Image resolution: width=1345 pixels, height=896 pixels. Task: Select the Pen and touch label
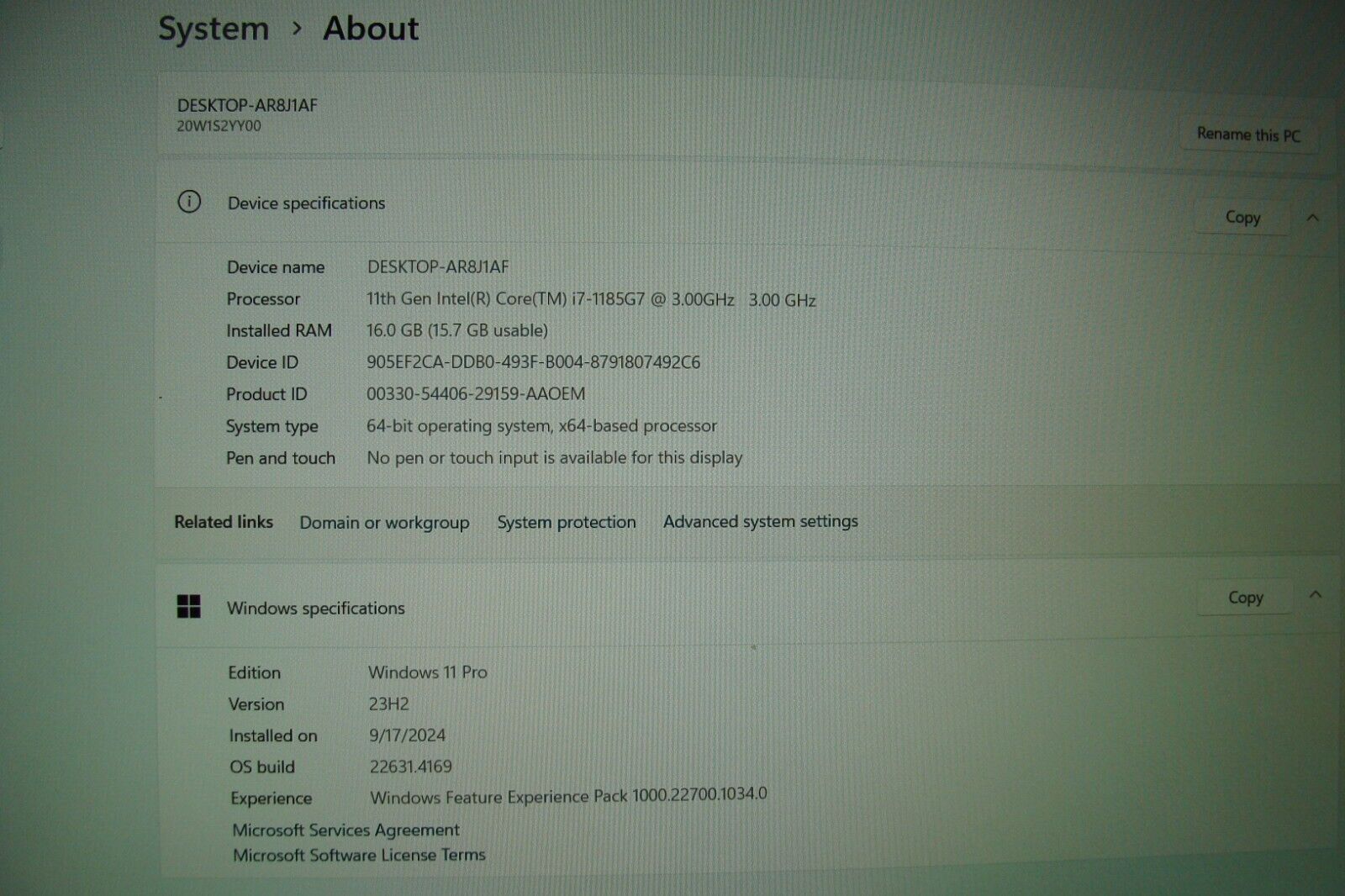click(281, 458)
